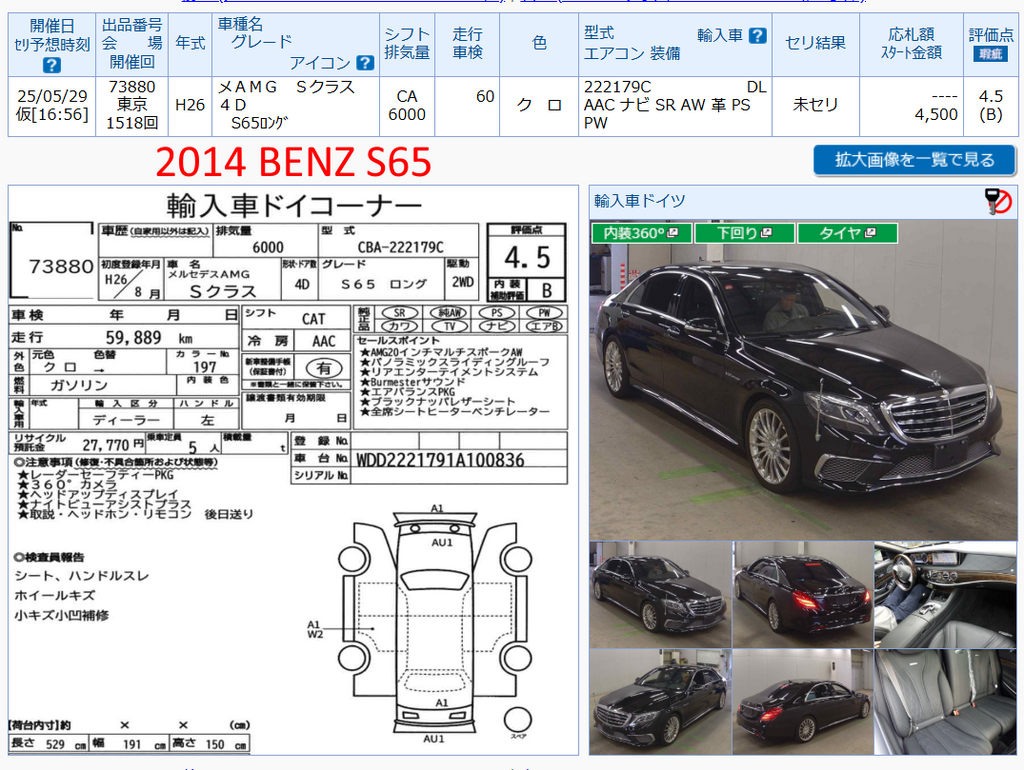
Task: Click the sales point ★Burmesterサウンド
Action: point(413,382)
